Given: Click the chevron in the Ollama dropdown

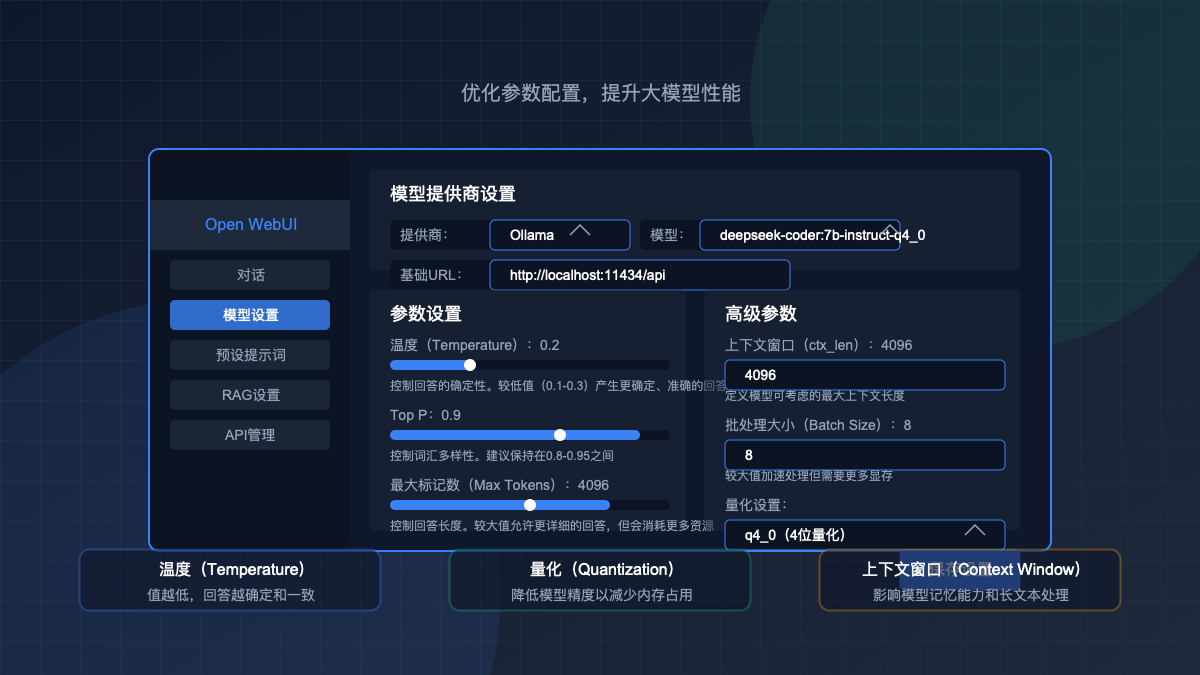Looking at the screenshot, I should [x=580, y=231].
